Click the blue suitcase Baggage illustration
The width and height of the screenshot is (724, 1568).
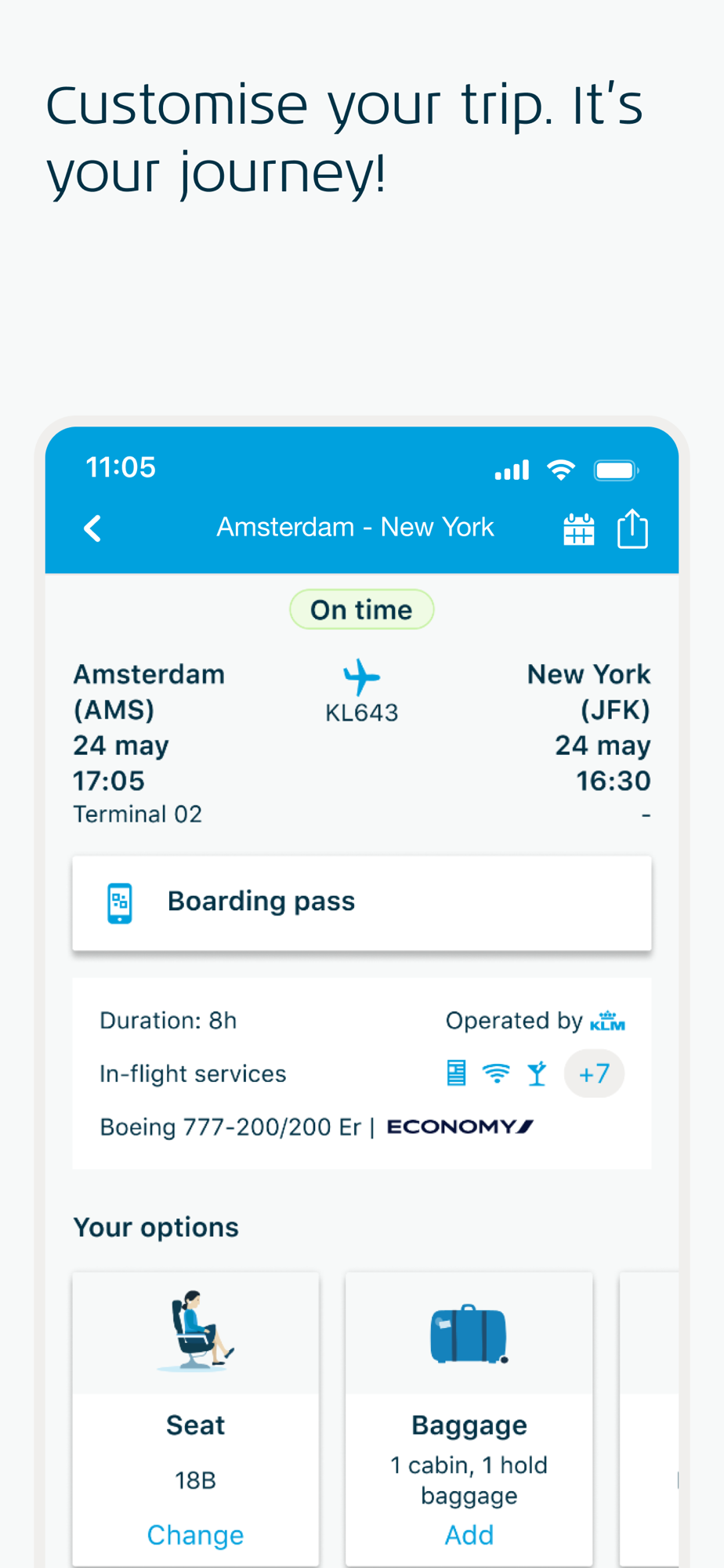click(x=469, y=1334)
